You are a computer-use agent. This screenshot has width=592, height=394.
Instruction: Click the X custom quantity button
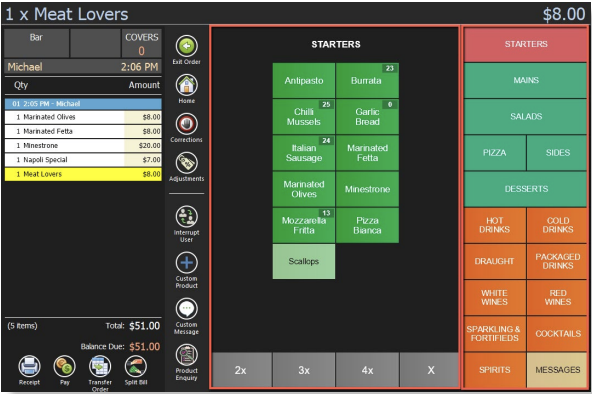coord(429,370)
